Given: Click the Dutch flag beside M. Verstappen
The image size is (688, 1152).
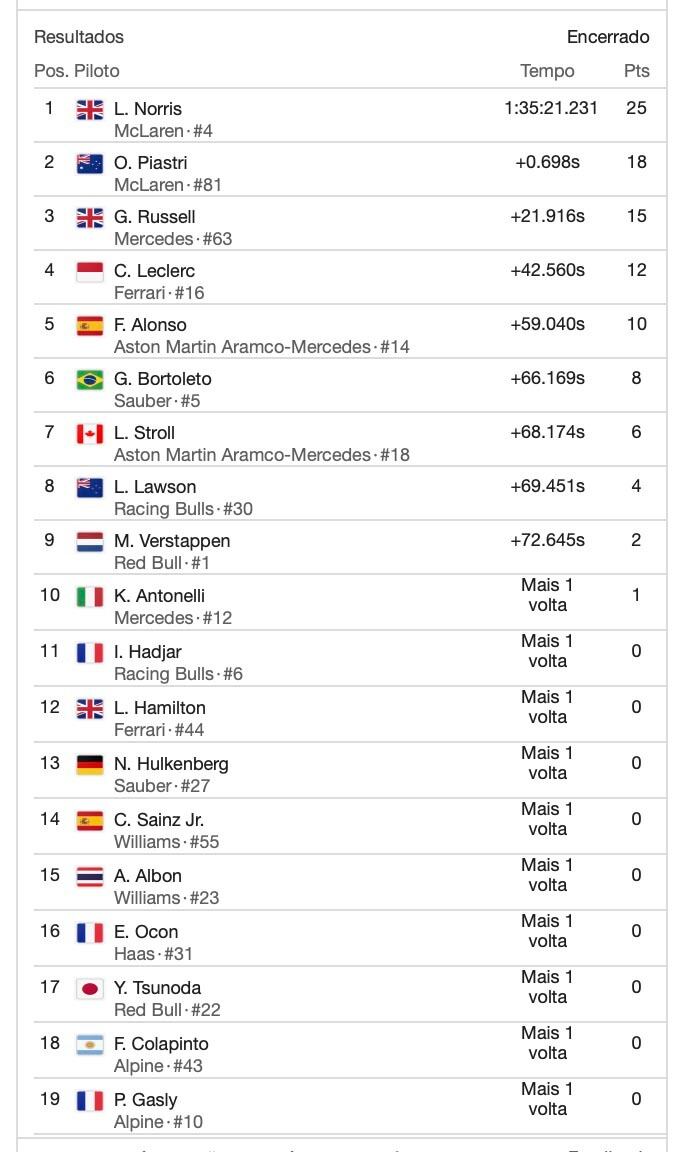Looking at the screenshot, I should coord(90,542).
